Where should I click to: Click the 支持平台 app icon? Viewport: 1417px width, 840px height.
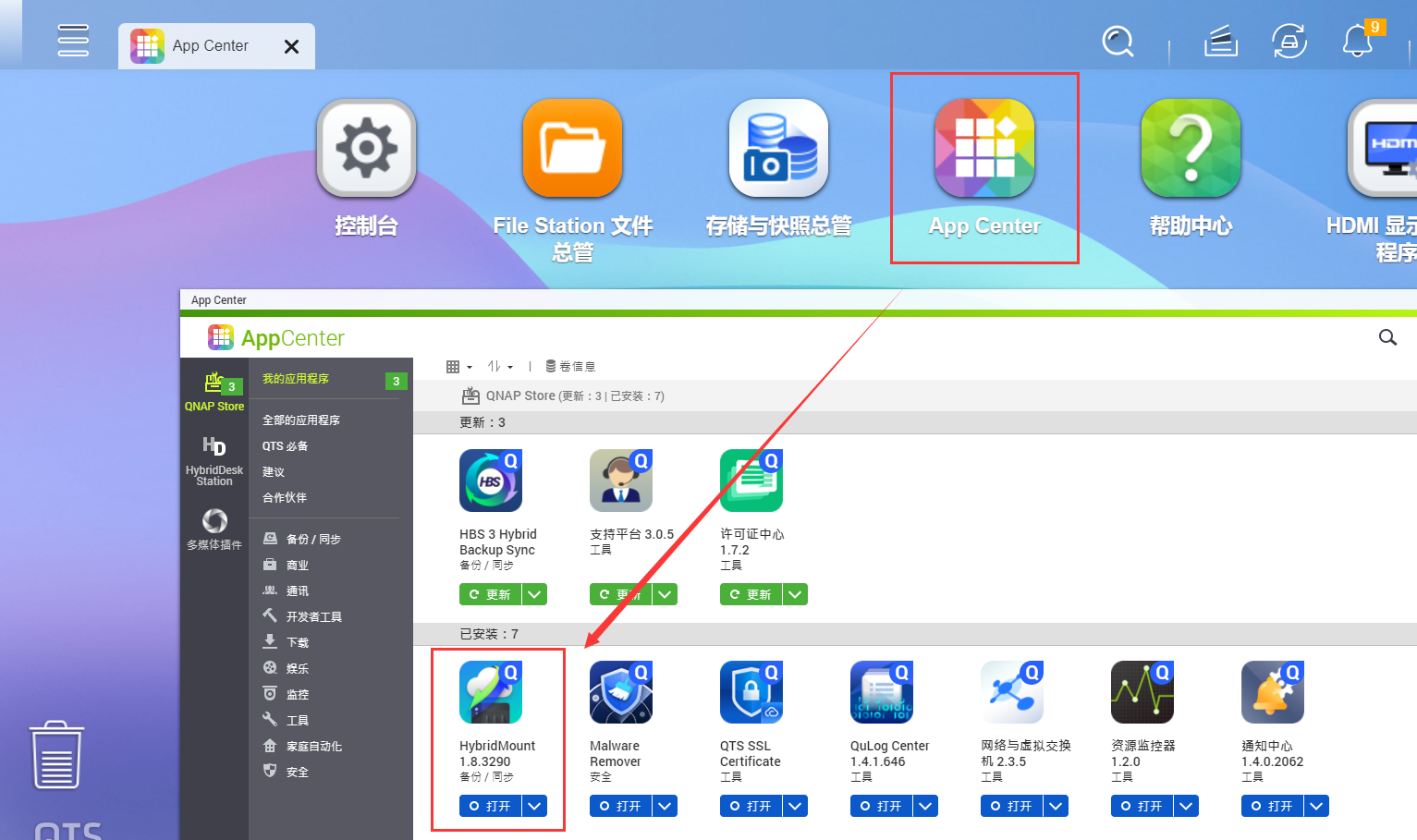point(621,481)
